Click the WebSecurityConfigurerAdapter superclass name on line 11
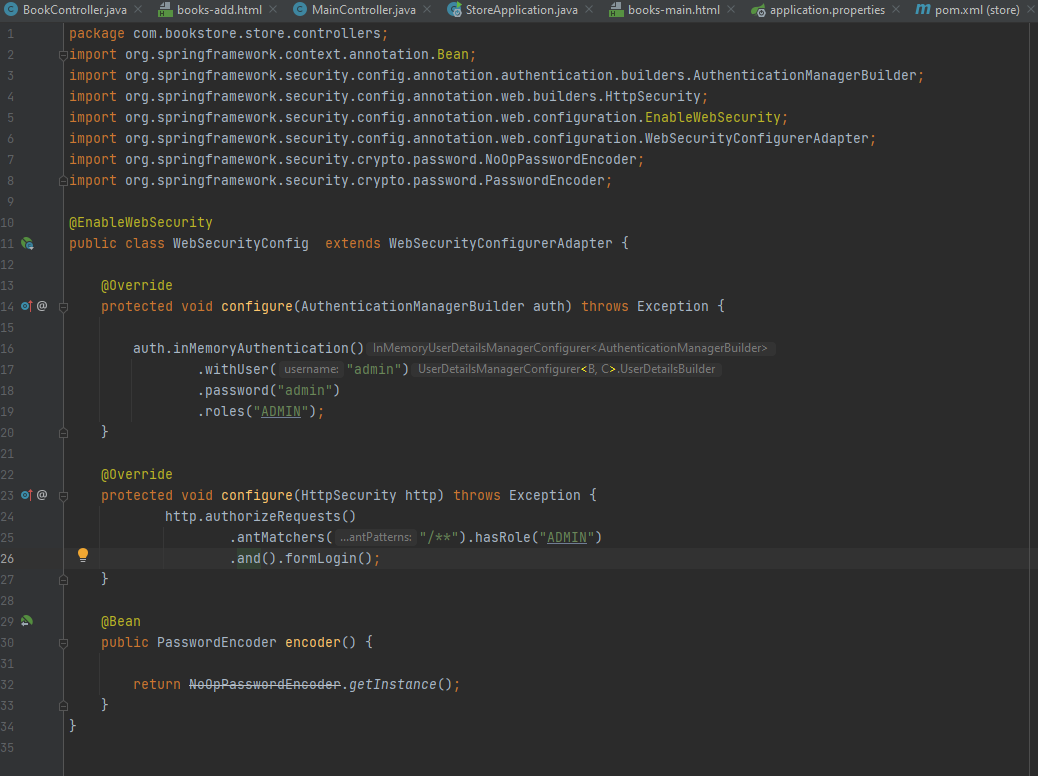Image resolution: width=1038 pixels, height=776 pixels. 500,244
